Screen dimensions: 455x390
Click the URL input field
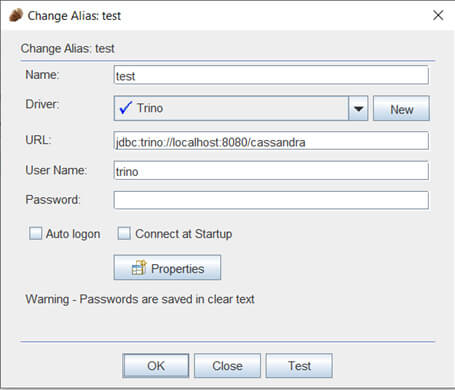click(271, 141)
